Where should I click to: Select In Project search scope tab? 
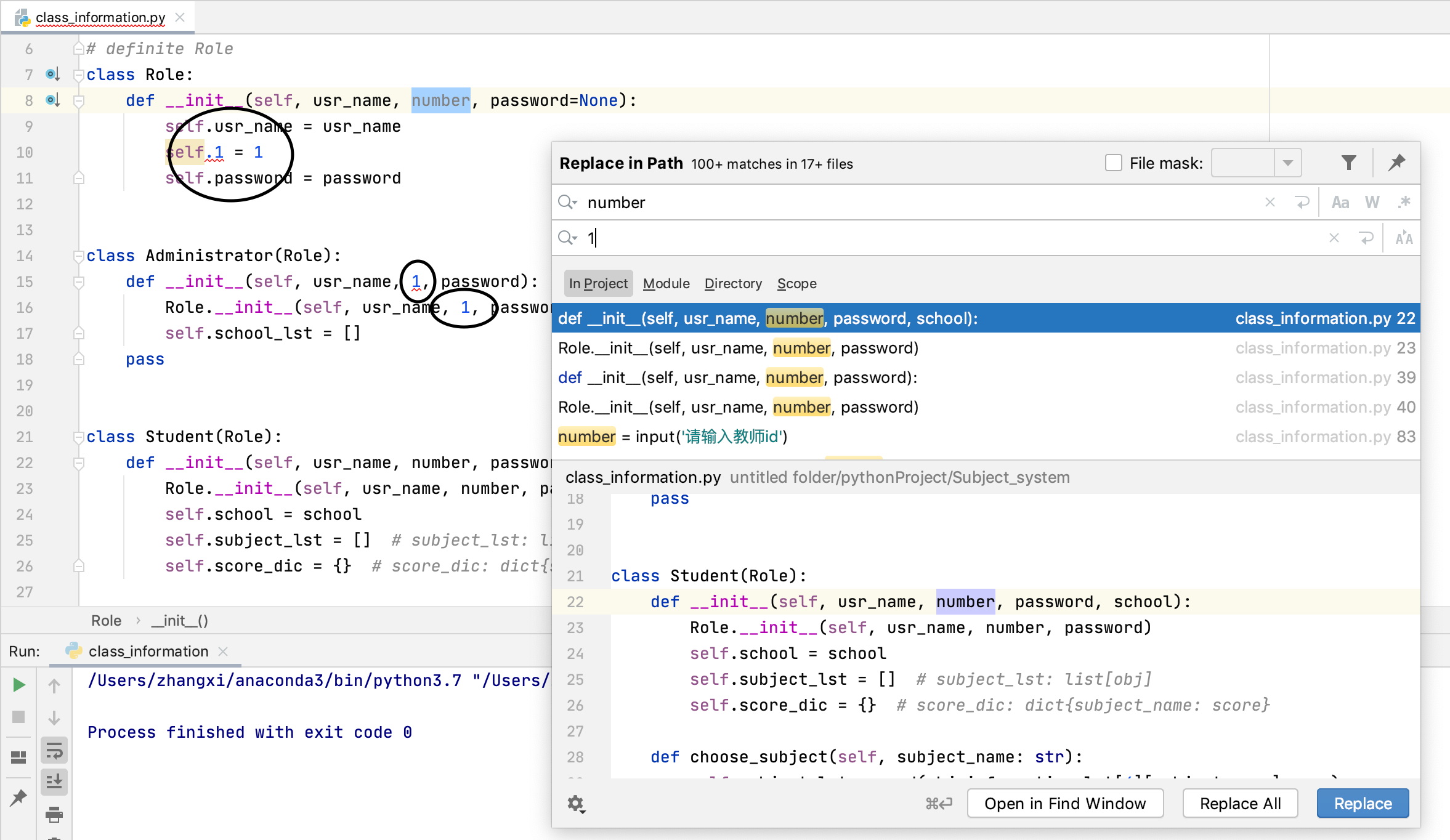597,283
